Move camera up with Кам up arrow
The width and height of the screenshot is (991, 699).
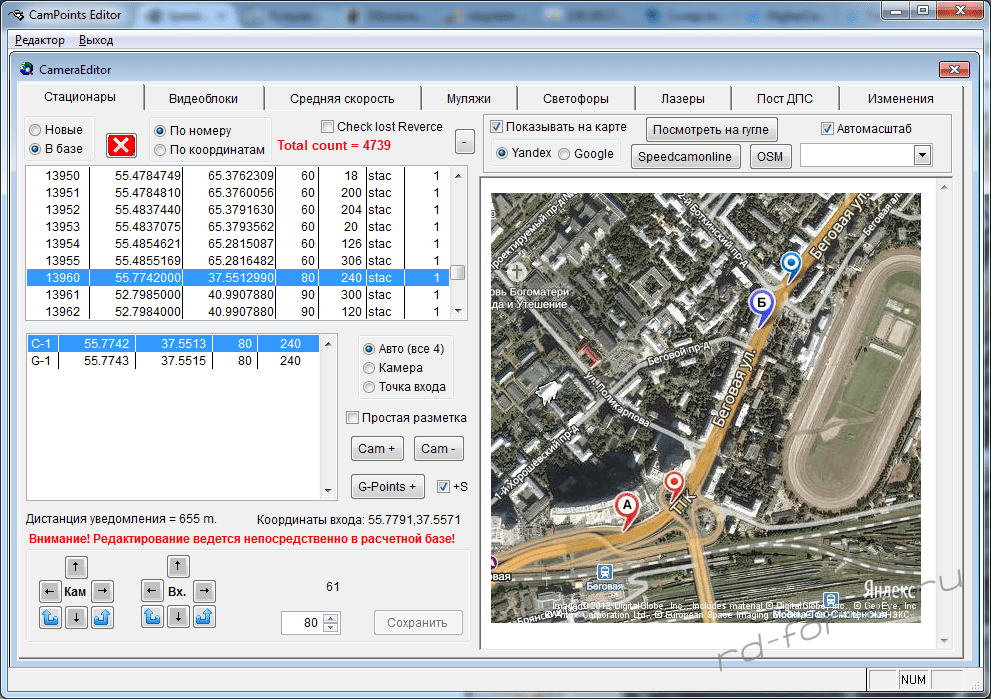[x=76, y=567]
